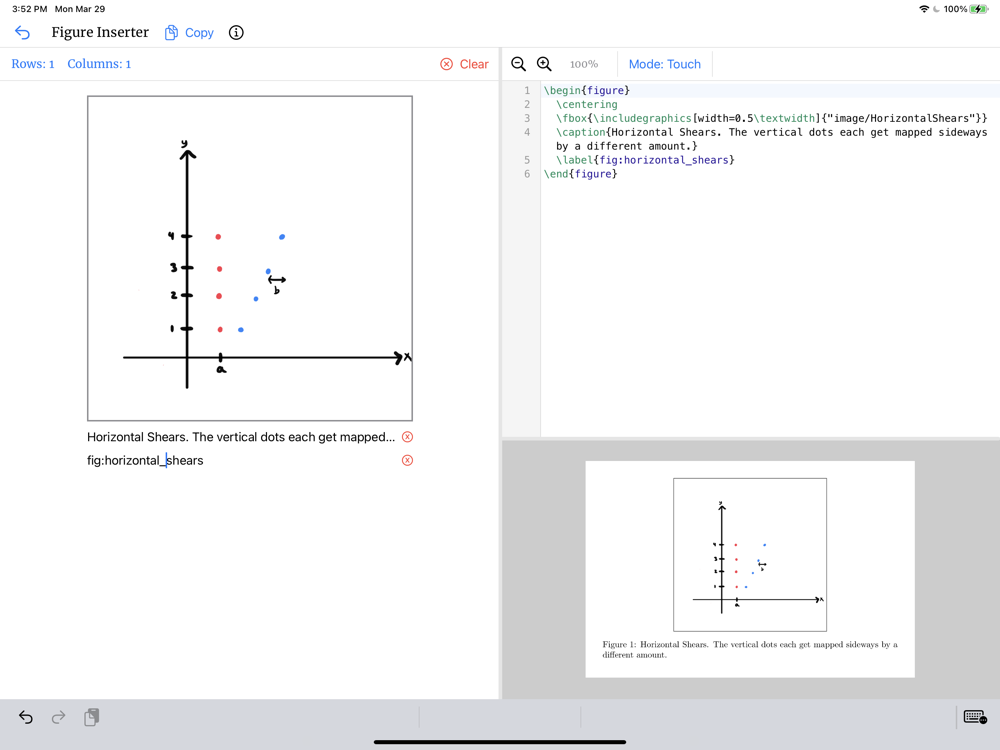
Task: Tap the battery indicator in status bar
Action: 978,9
